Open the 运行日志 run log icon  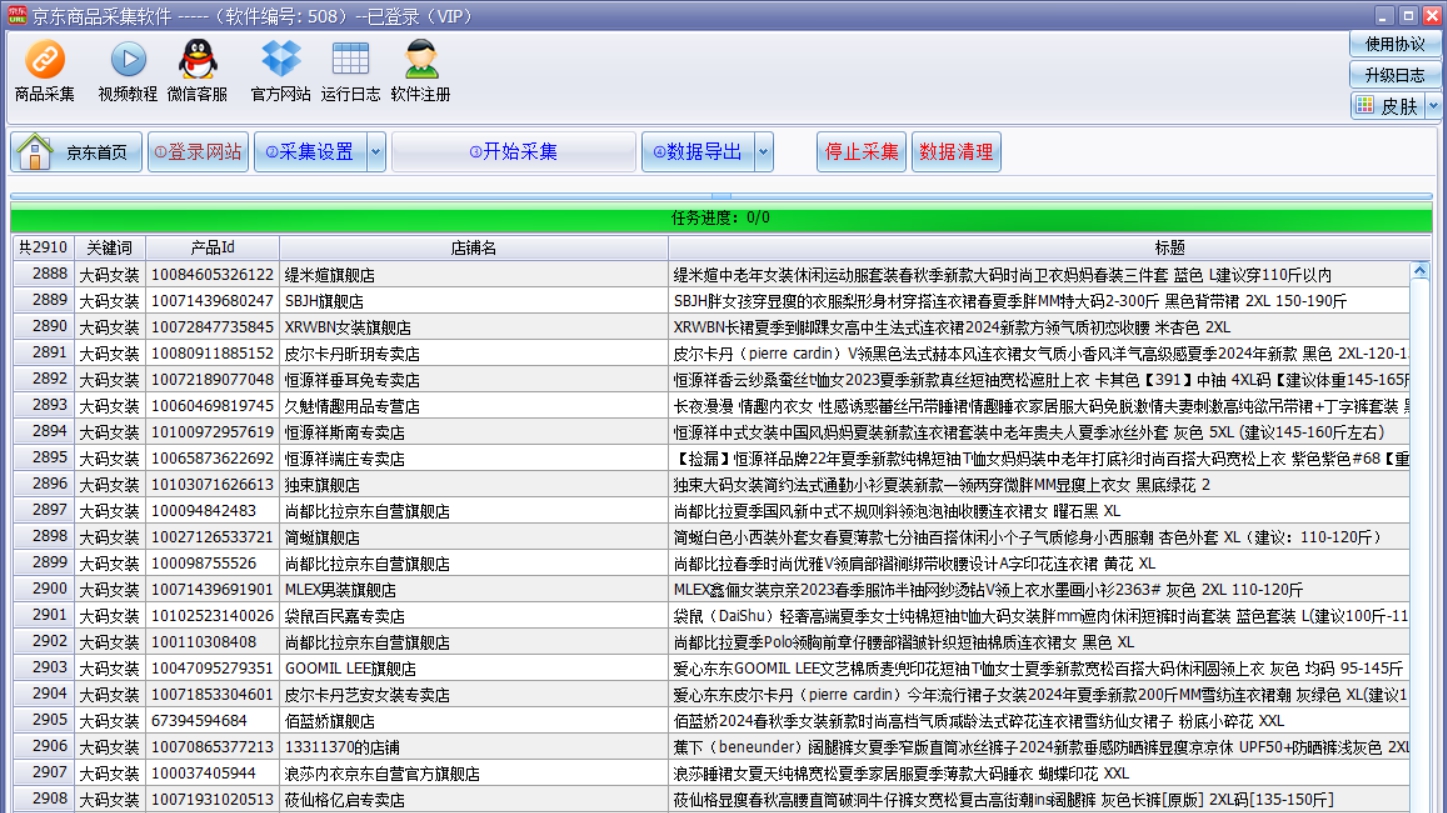(350, 60)
